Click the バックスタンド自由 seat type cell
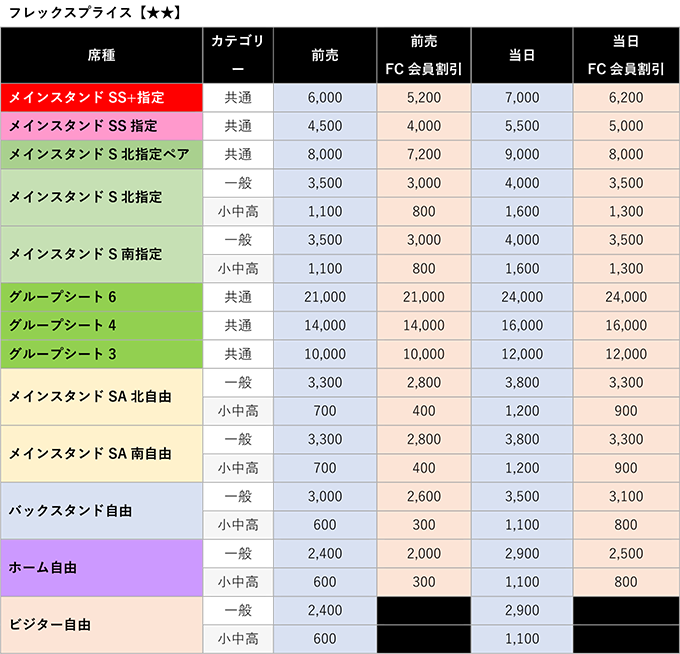The width and height of the screenshot is (680, 654). (102, 510)
